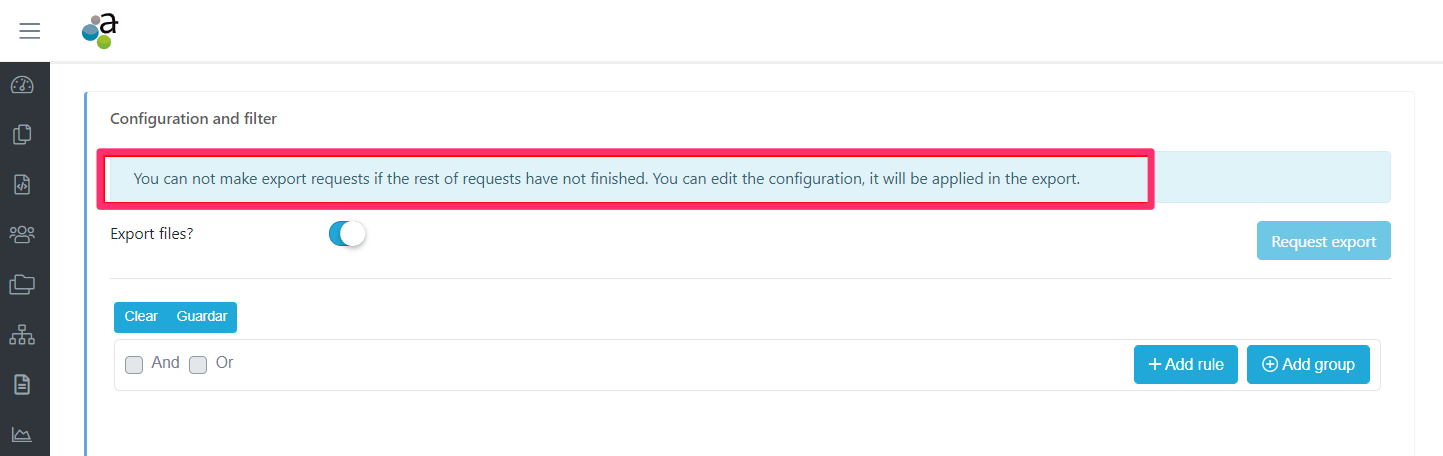Click the app logo
The image size is (1443, 456).
(x=100, y=31)
